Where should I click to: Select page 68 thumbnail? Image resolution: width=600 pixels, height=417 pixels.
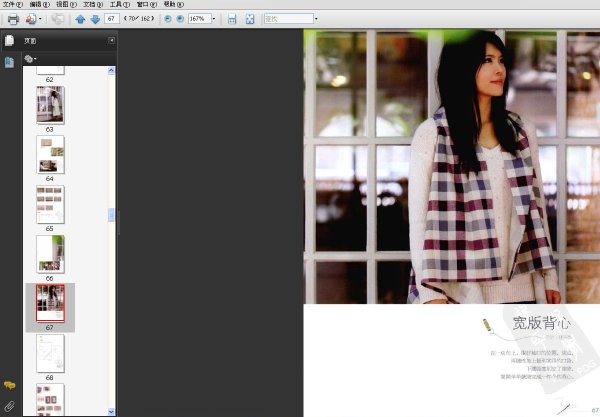[x=51, y=353]
